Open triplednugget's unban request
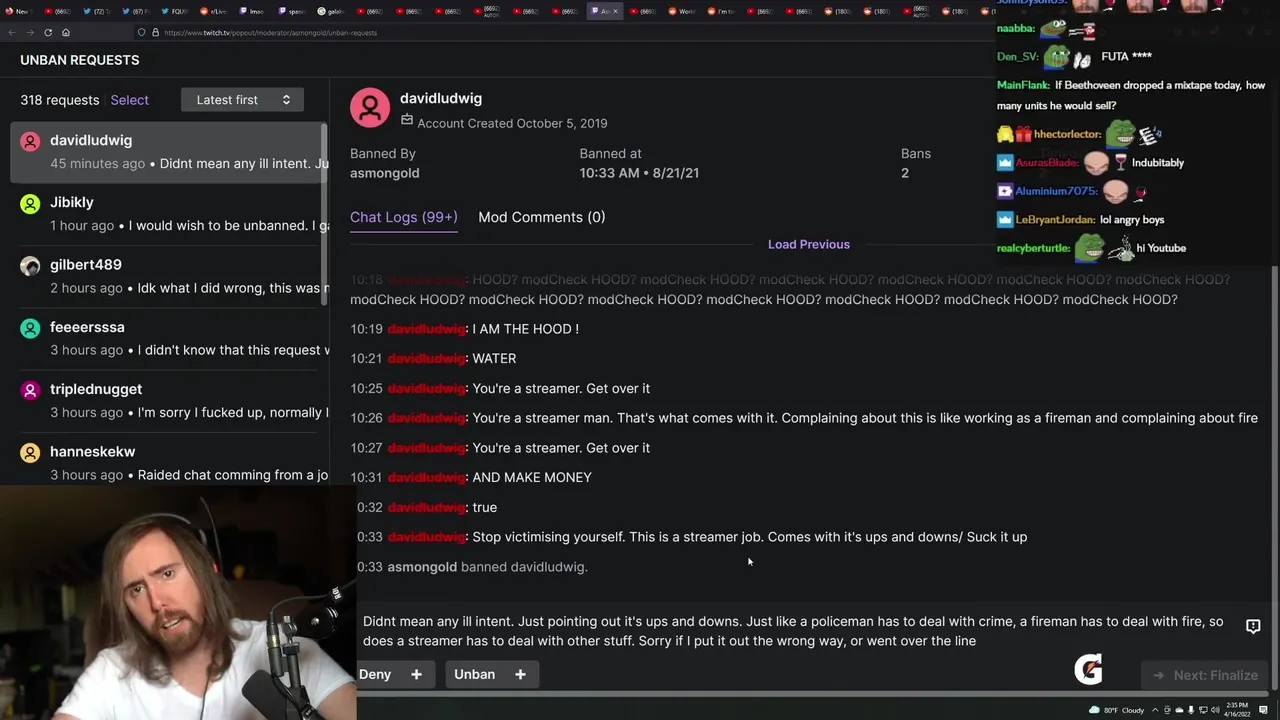This screenshot has height=720, width=1280. 170,400
